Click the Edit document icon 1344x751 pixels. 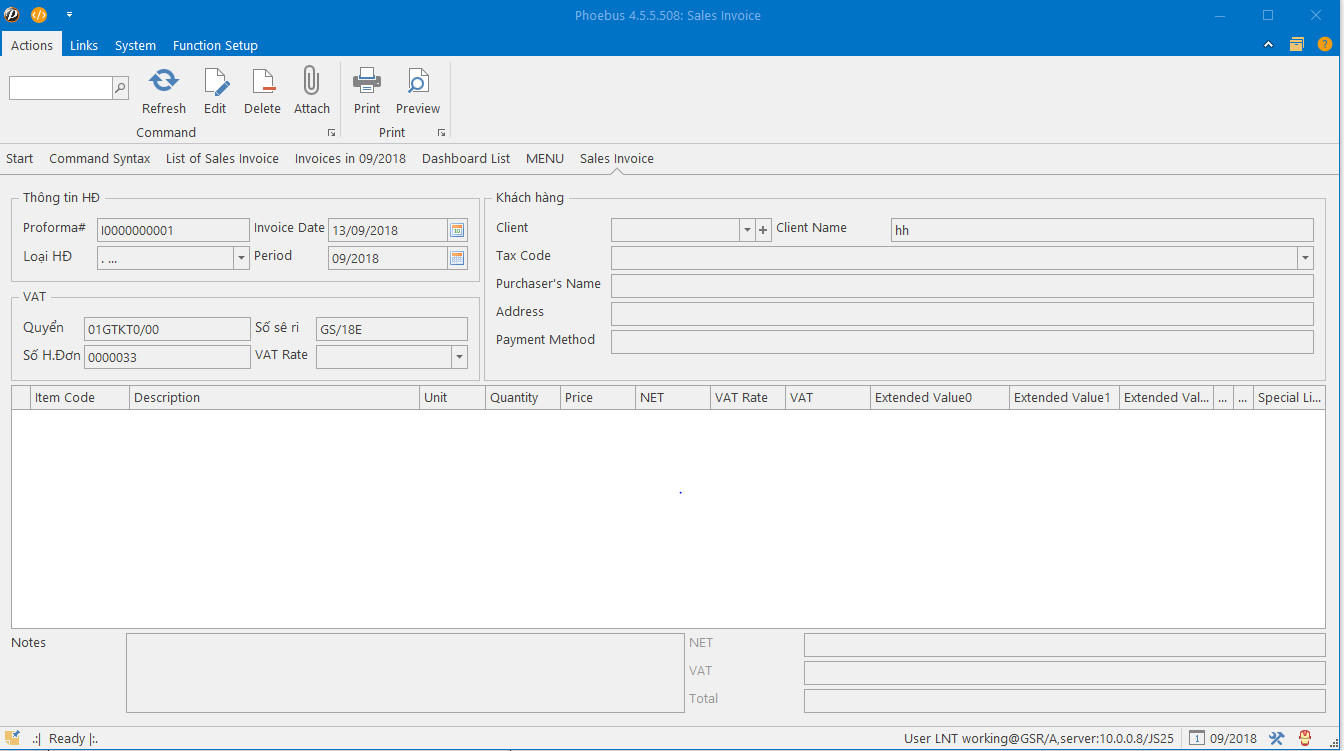[x=215, y=81]
